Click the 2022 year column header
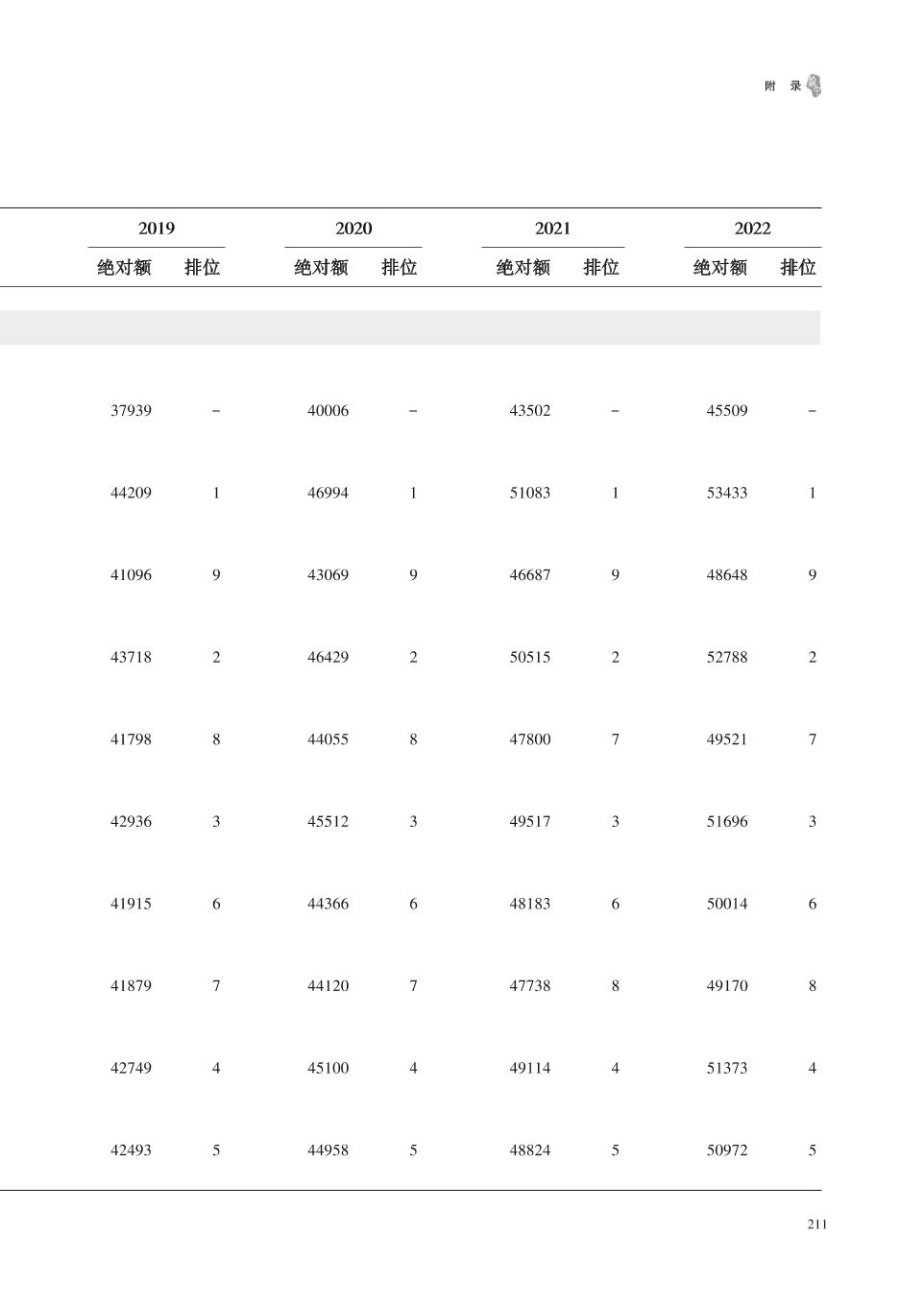 click(752, 229)
